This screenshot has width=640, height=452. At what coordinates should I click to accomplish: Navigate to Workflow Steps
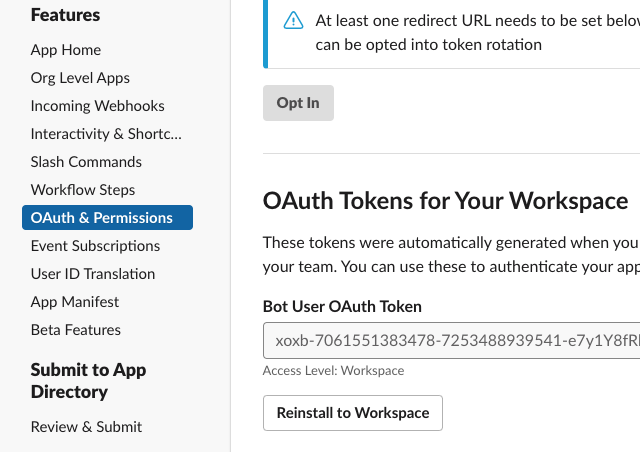coord(83,190)
